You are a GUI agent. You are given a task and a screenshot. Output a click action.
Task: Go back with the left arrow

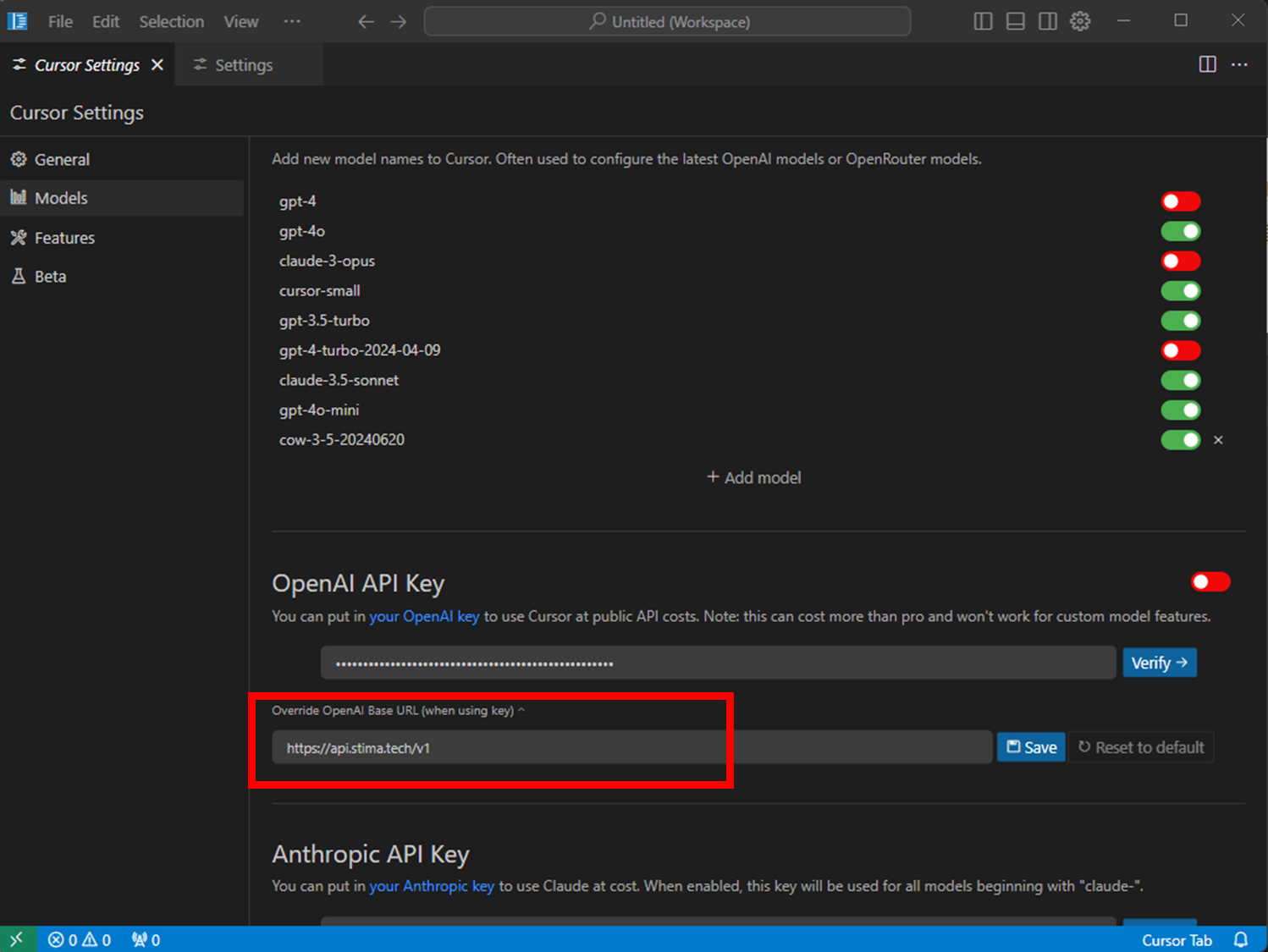[366, 21]
